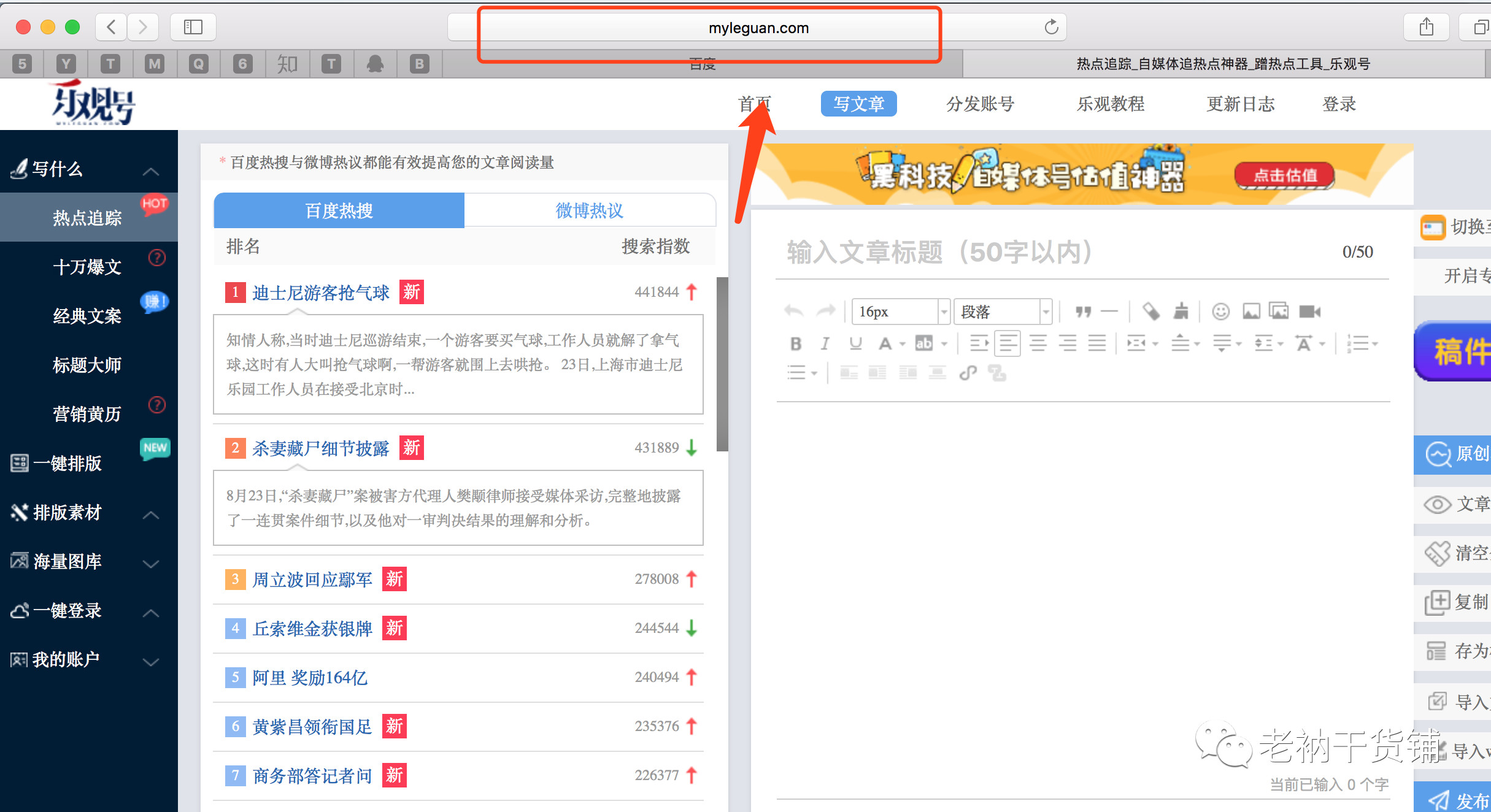The width and height of the screenshot is (1491, 812).
Task: Go back in Safari history
Action: tap(111, 27)
